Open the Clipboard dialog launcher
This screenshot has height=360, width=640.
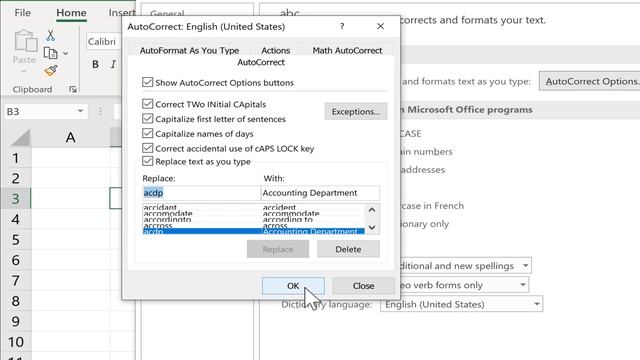tap(73, 89)
